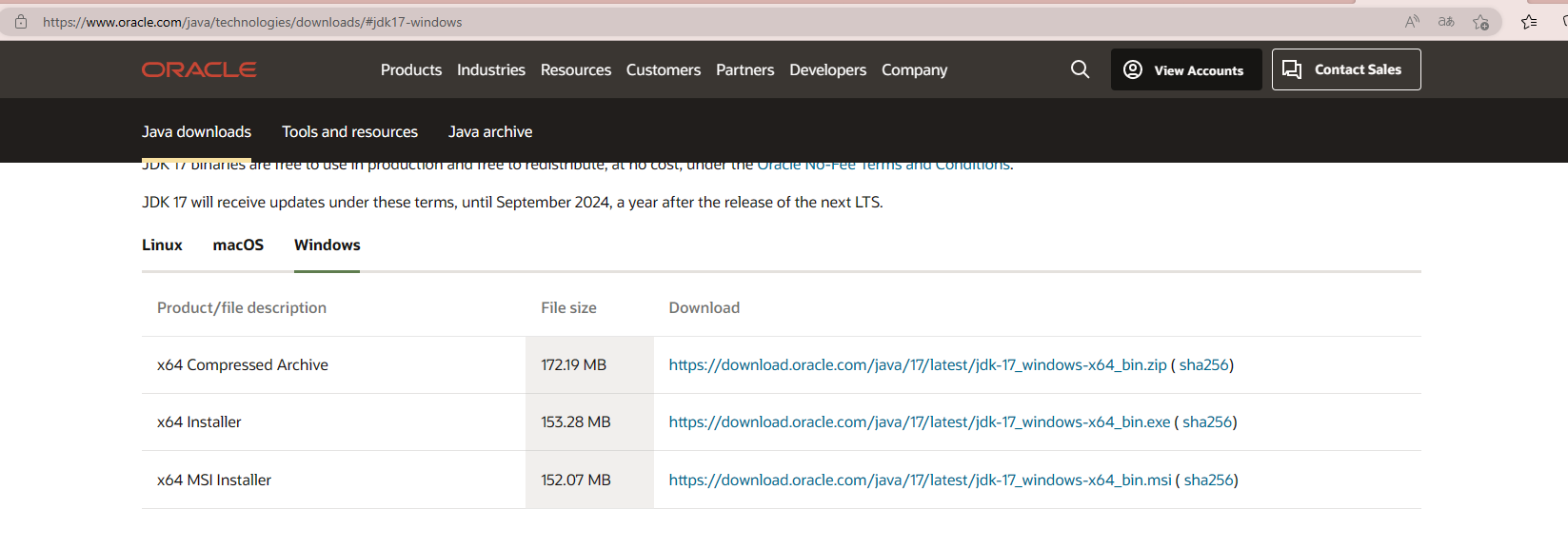Click the Oracle logo
The width and height of the screenshot is (1568, 549).
[x=199, y=69]
